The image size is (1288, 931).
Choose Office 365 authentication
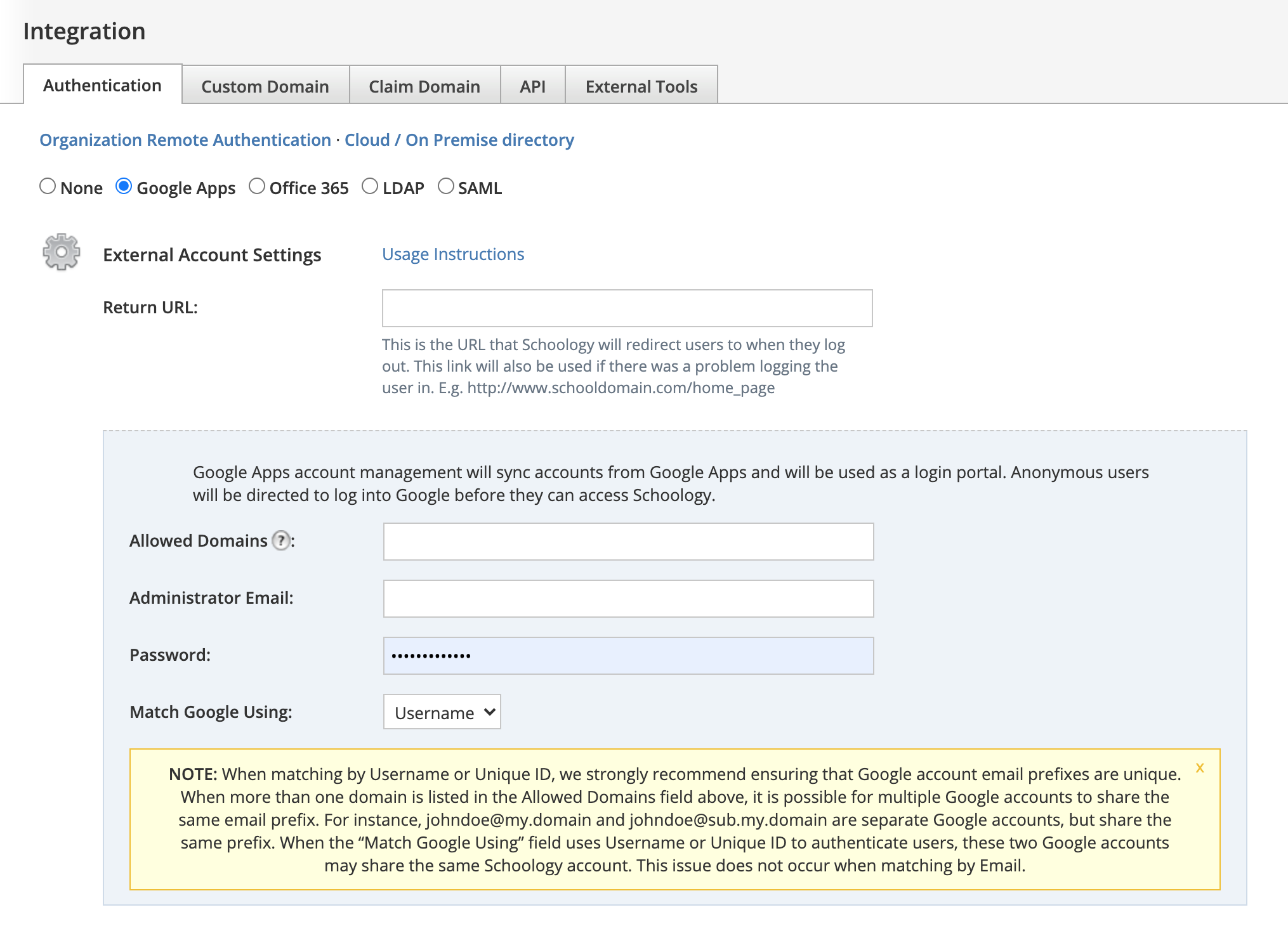[257, 186]
